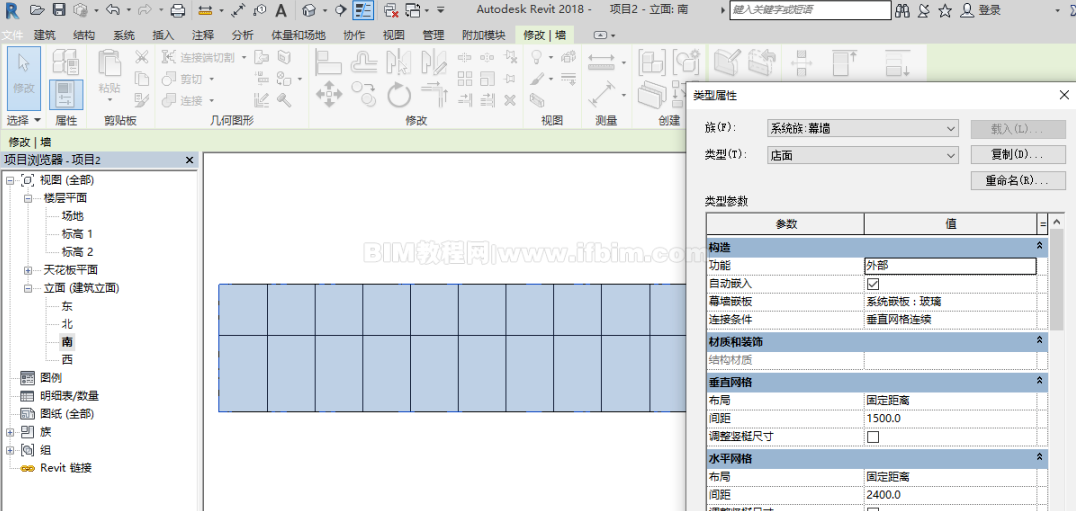Screen dimensions: 1076x511
Task: Click the 功能 value field showing 外部
Action: tap(950, 265)
